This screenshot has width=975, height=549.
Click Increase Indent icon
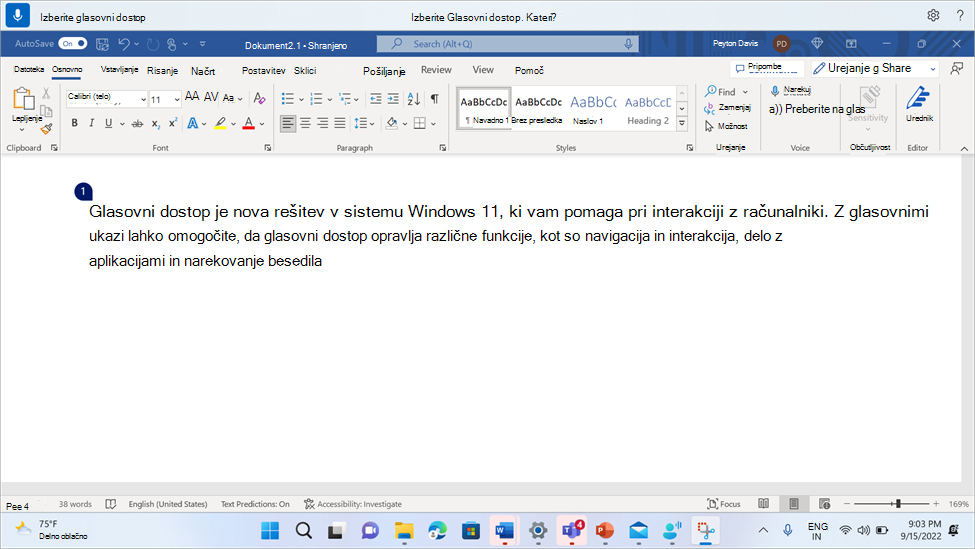tap(393, 98)
